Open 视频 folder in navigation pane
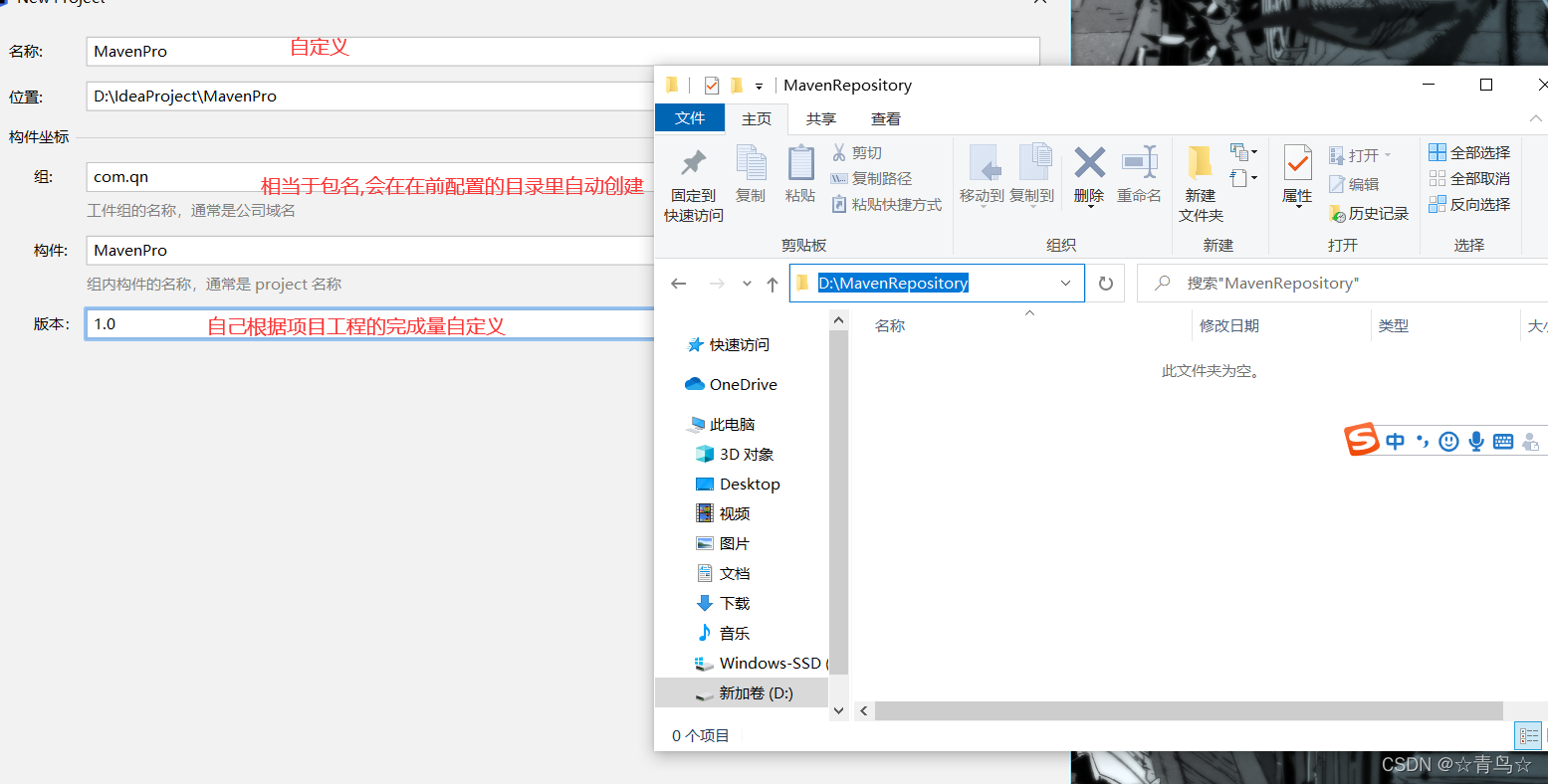Screen dimensions: 1548x784 point(723,514)
